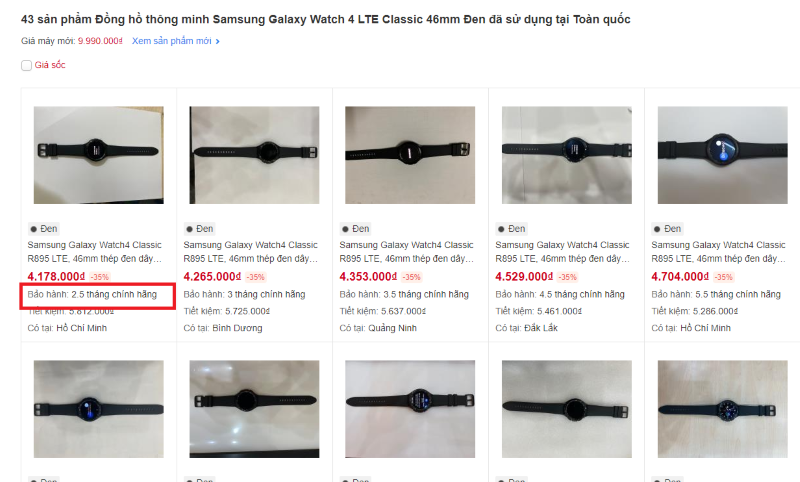The image size is (800, 482).
Task: Open the first watch image in the second row
Action: [98, 409]
